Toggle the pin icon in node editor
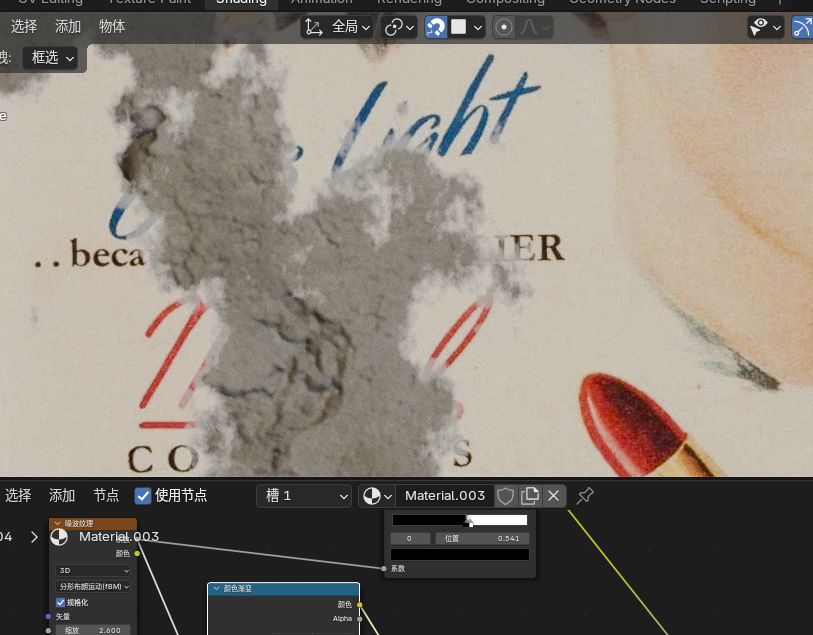The height and width of the screenshot is (635, 813). (585, 496)
